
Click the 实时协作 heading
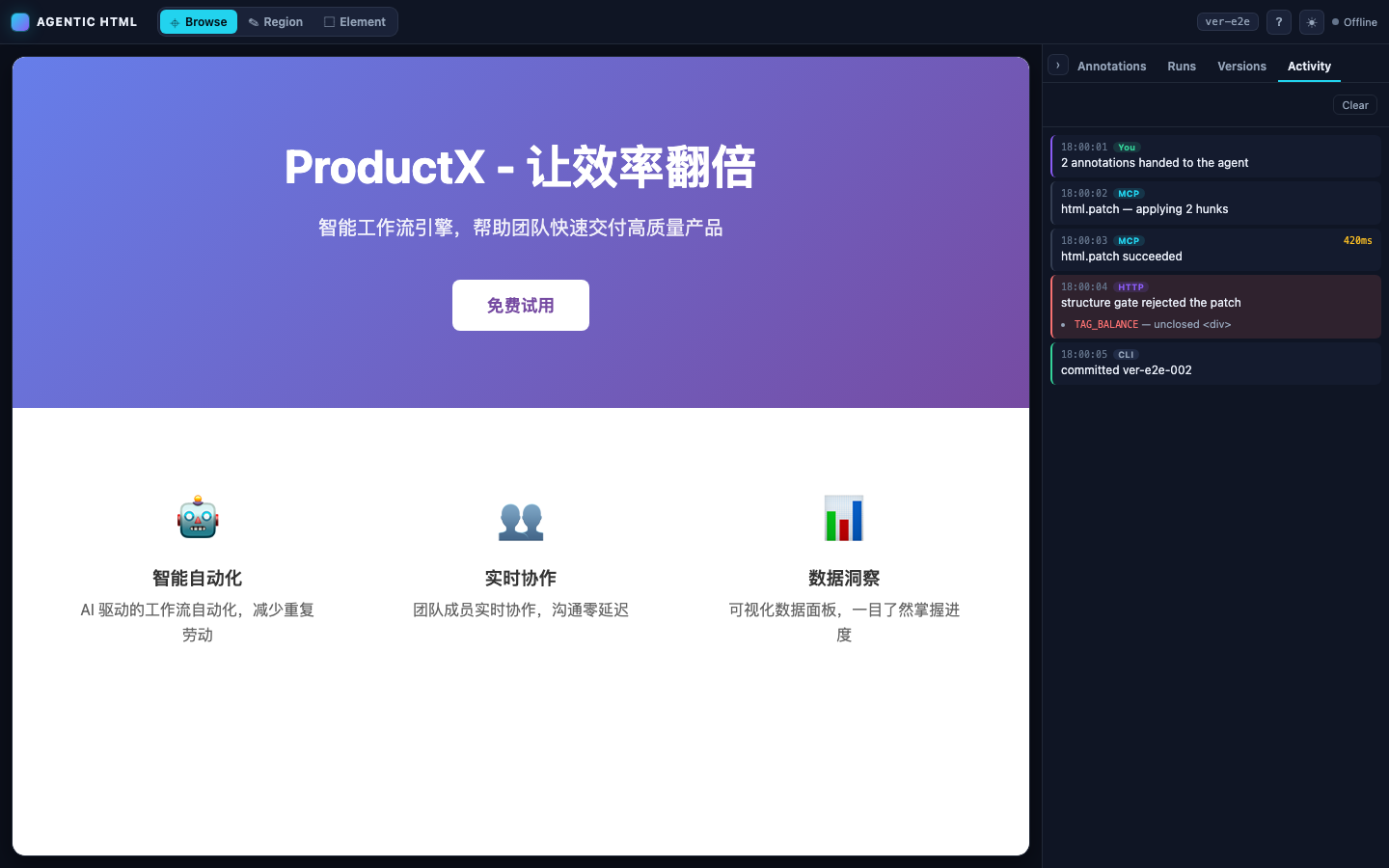coord(521,578)
